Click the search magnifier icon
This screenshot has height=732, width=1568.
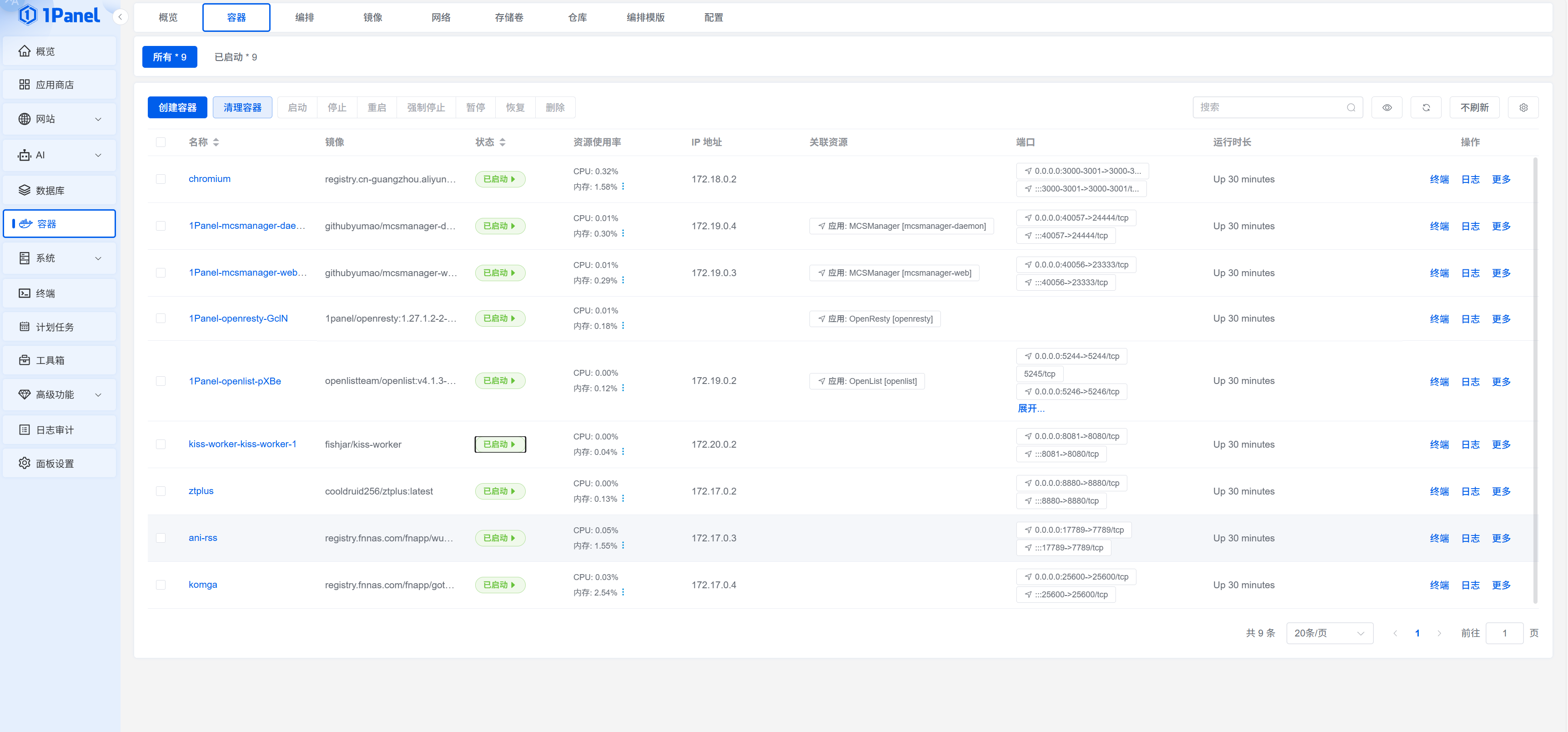[1351, 108]
